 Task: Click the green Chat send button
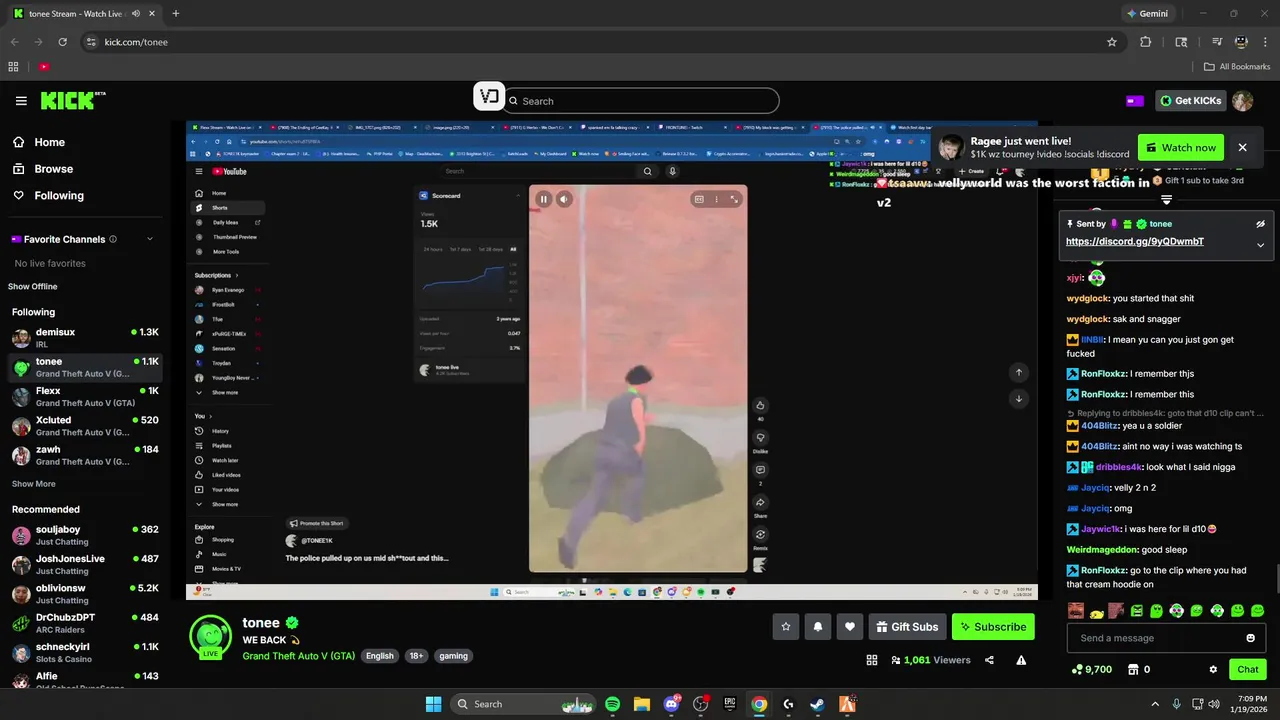pyautogui.click(x=1248, y=669)
